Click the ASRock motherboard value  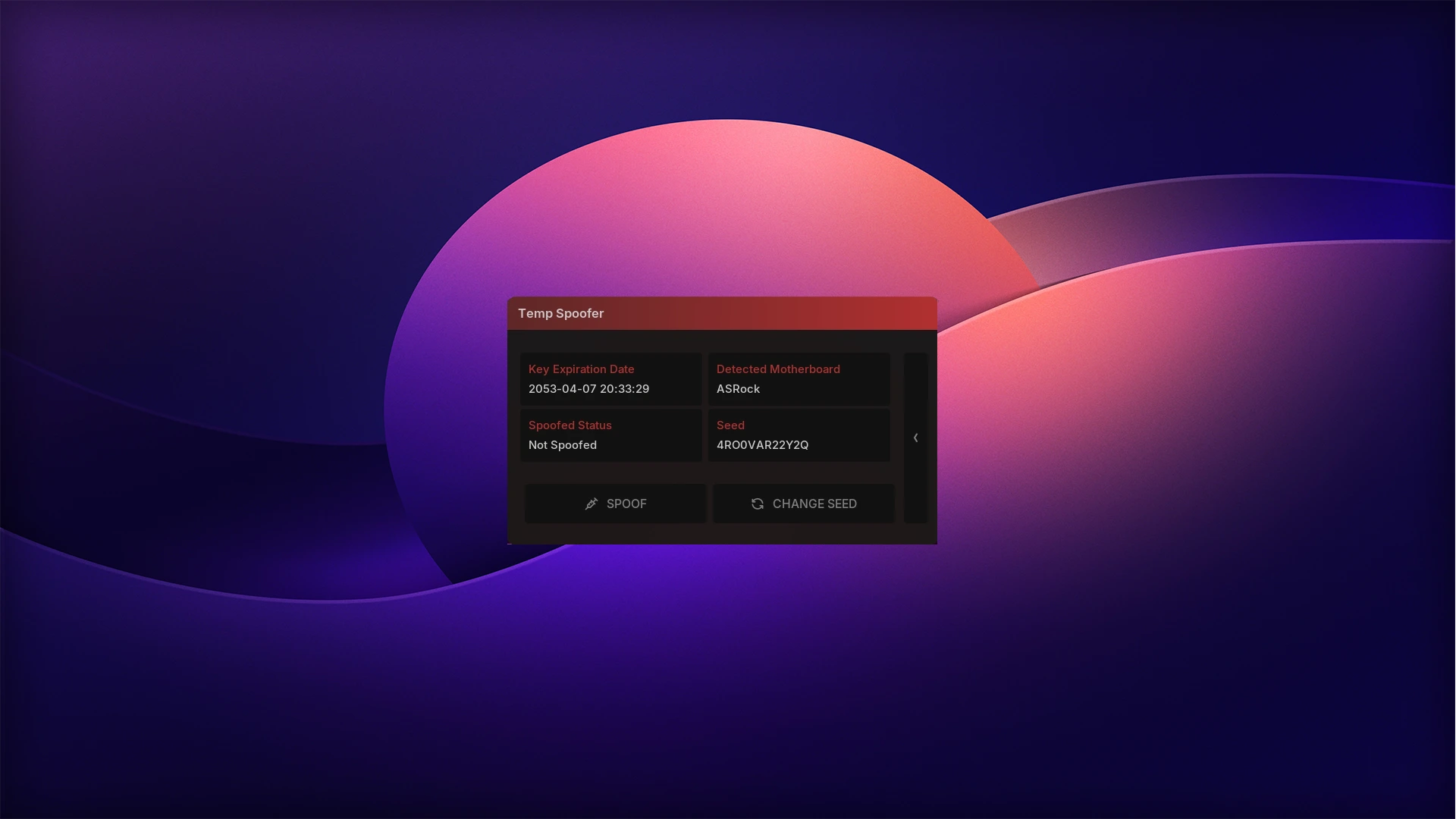[738, 389]
